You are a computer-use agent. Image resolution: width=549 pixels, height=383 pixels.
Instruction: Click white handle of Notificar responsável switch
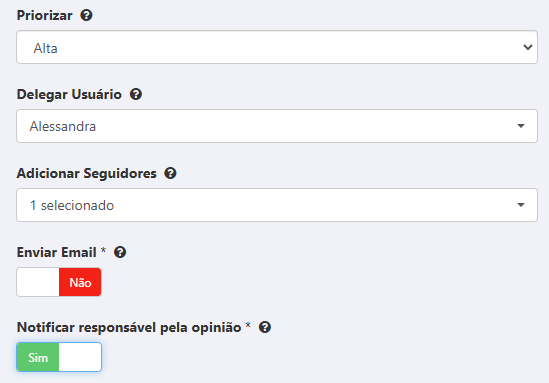(80, 357)
